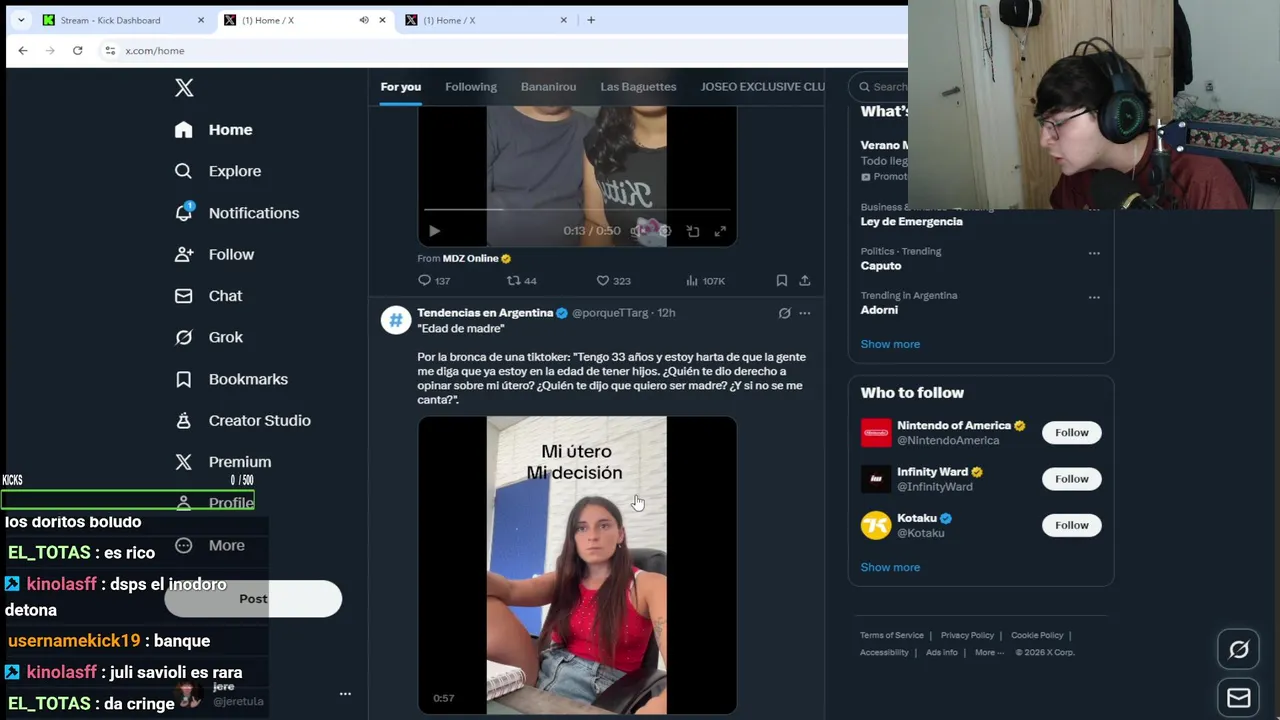This screenshot has width=1280, height=720.
Task: Play the MDZ Online video
Action: [434, 231]
